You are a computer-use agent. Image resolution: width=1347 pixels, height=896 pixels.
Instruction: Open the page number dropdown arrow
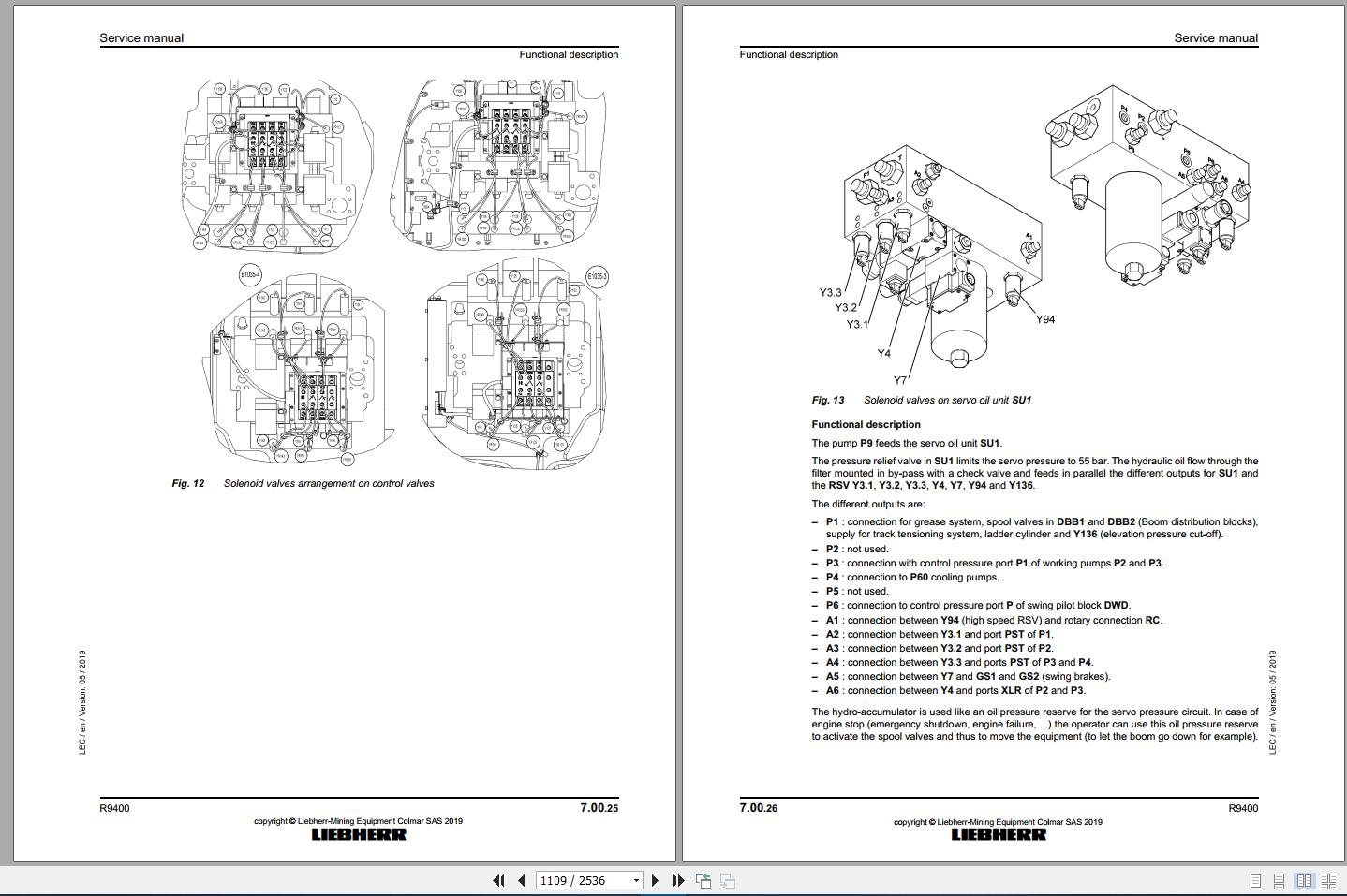click(x=637, y=880)
